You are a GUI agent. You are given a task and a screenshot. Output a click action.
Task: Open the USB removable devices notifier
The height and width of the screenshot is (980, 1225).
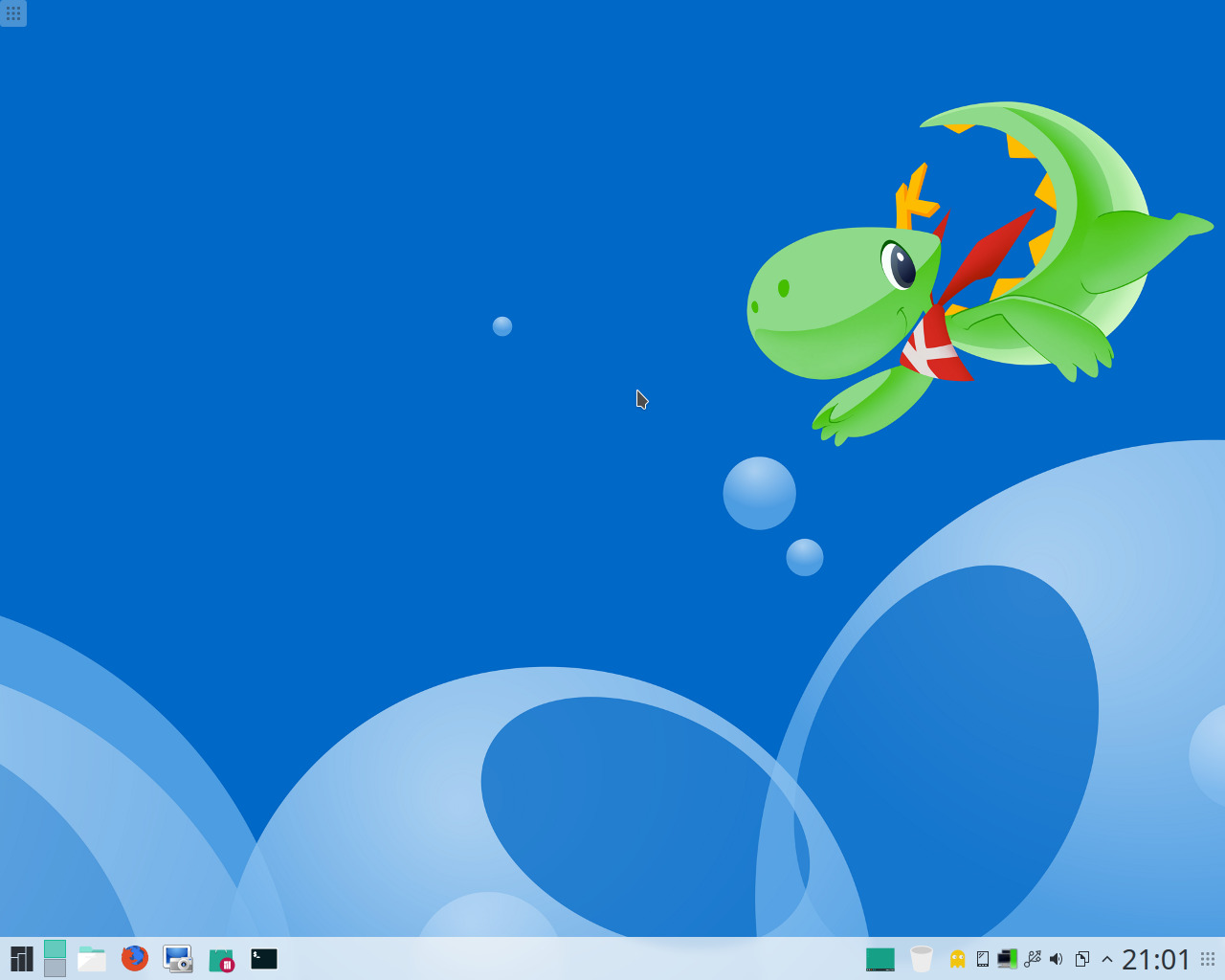point(1032,959)
